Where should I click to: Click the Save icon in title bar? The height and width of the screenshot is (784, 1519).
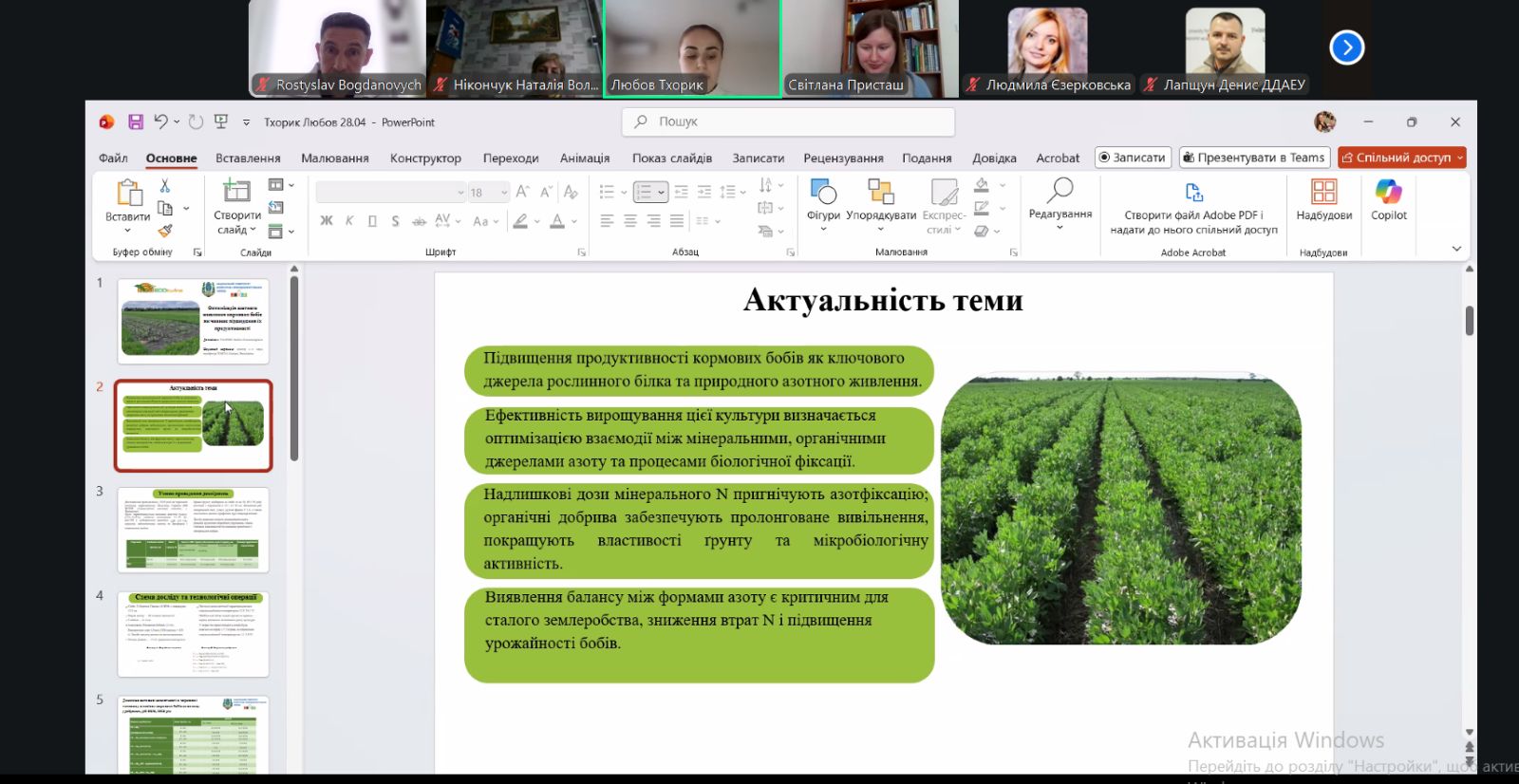136,121
